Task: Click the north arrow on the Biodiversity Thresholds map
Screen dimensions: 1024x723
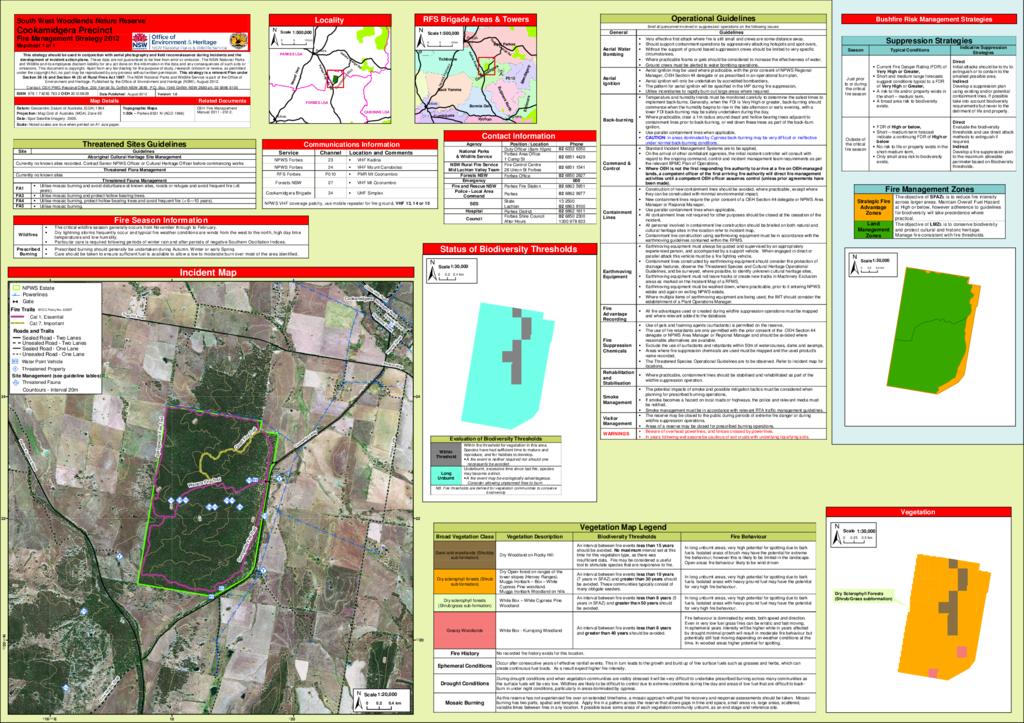Action: coord(431,270)
